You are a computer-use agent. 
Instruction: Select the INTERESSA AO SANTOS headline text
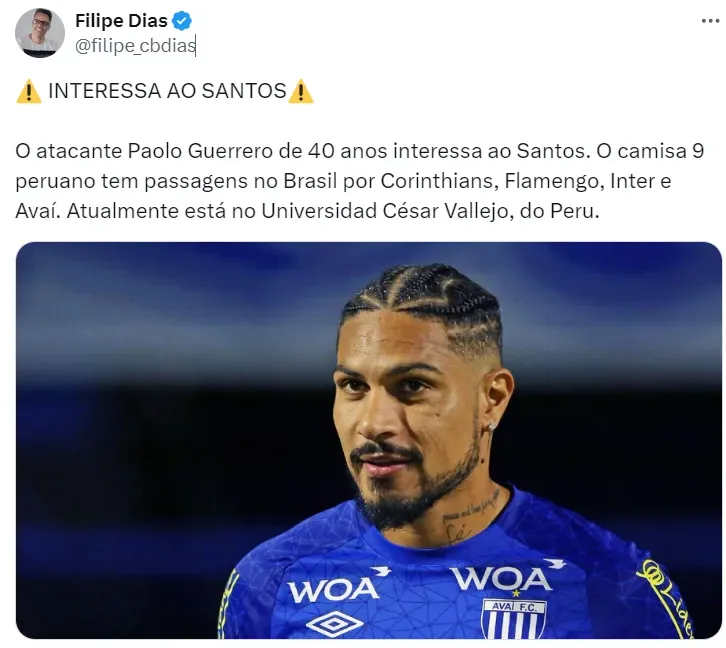click(167, 91)
